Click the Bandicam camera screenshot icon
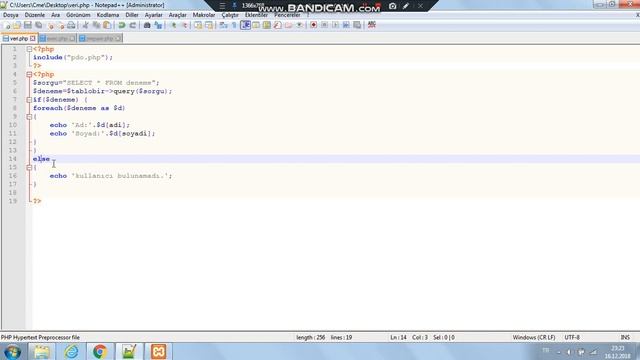The height and width of the screenshot is (360, 640). (x=392, y=6)
